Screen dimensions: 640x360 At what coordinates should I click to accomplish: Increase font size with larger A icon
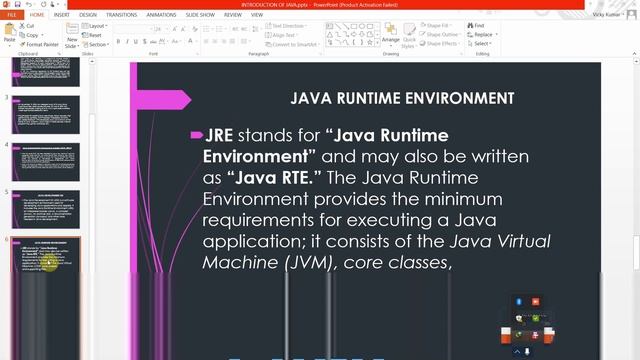[175, 29]
